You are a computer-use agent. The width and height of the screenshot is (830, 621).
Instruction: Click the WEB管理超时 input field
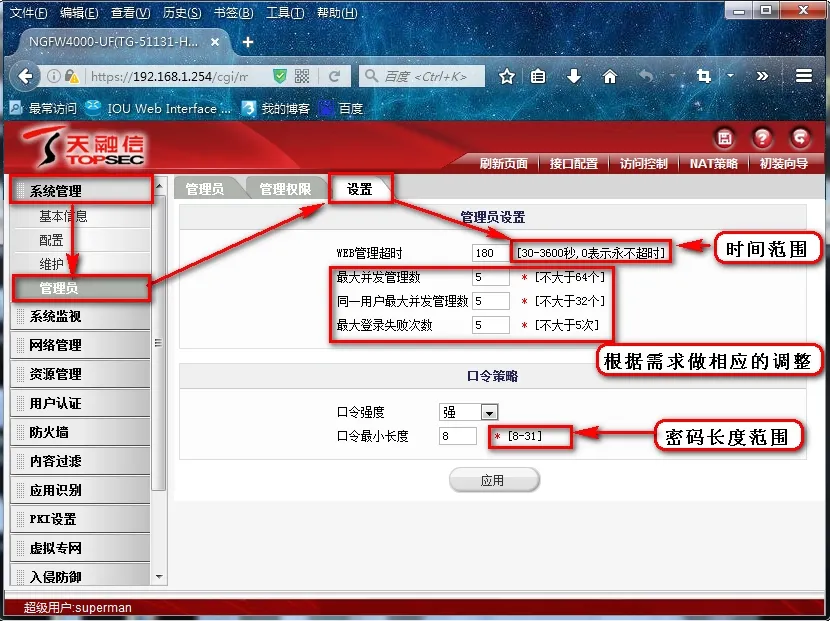pyautogui.click(x=490, y=253)
